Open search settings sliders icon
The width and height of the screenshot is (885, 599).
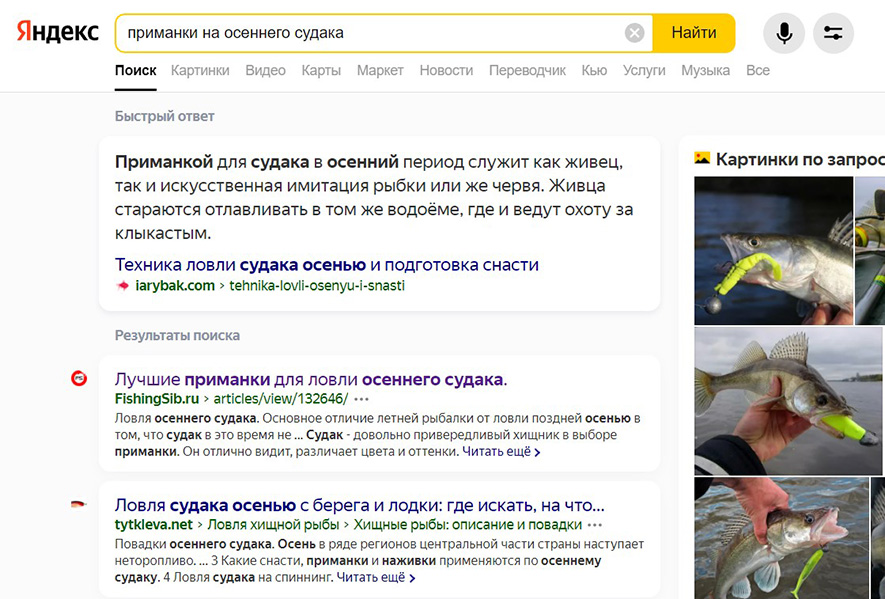833,33
